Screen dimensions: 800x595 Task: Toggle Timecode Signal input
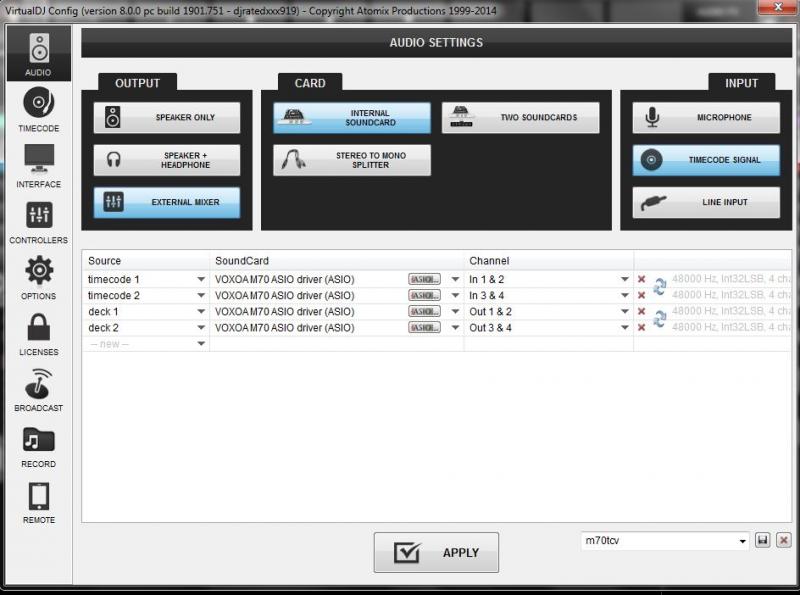coord(706,160)
